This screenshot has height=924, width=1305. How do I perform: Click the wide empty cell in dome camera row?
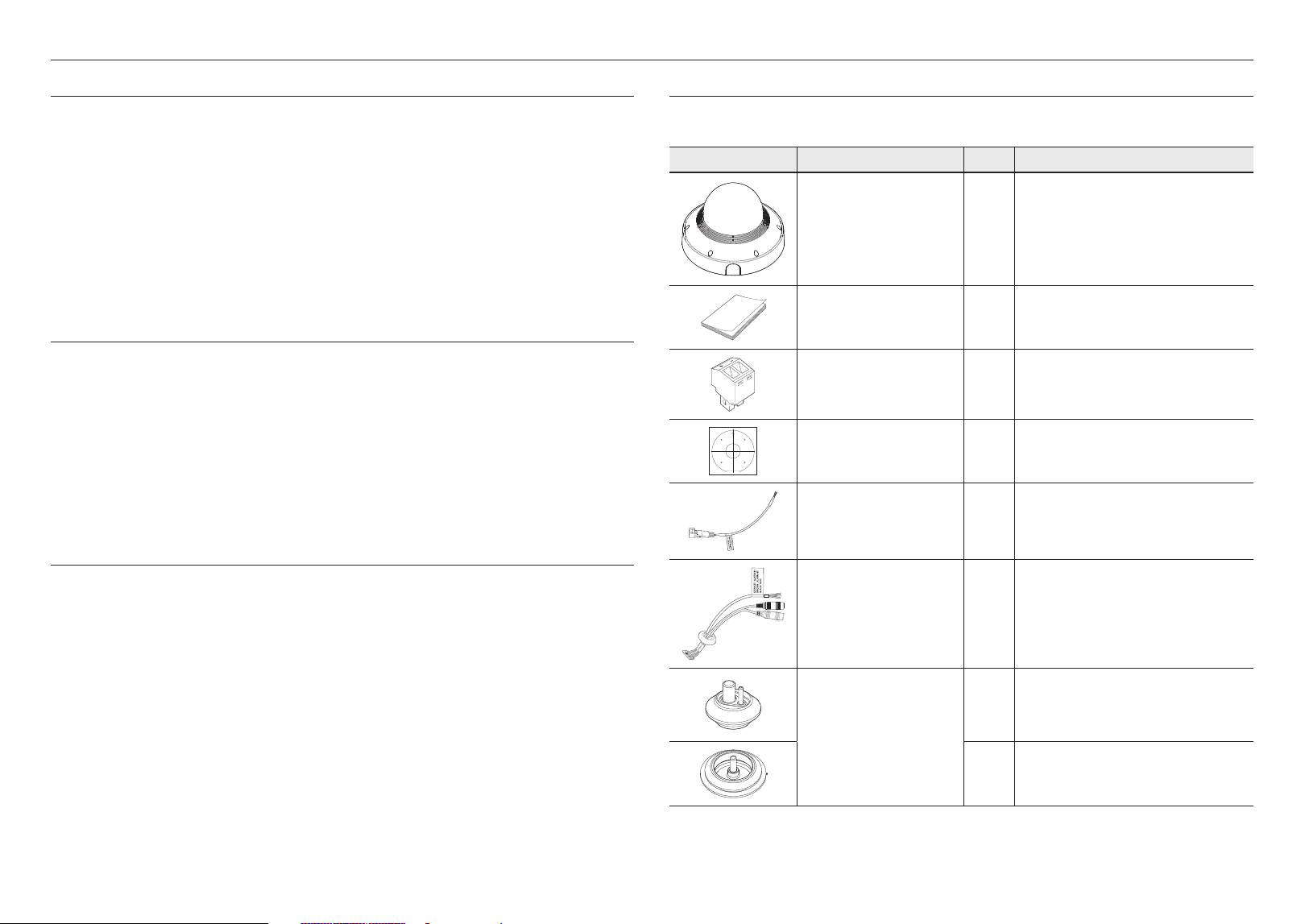point(1134,229)
